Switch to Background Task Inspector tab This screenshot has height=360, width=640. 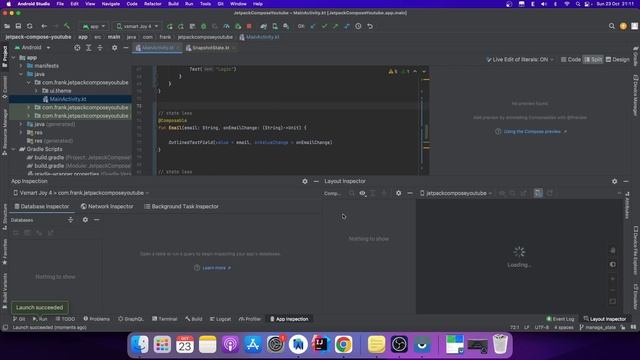(181, 207)
